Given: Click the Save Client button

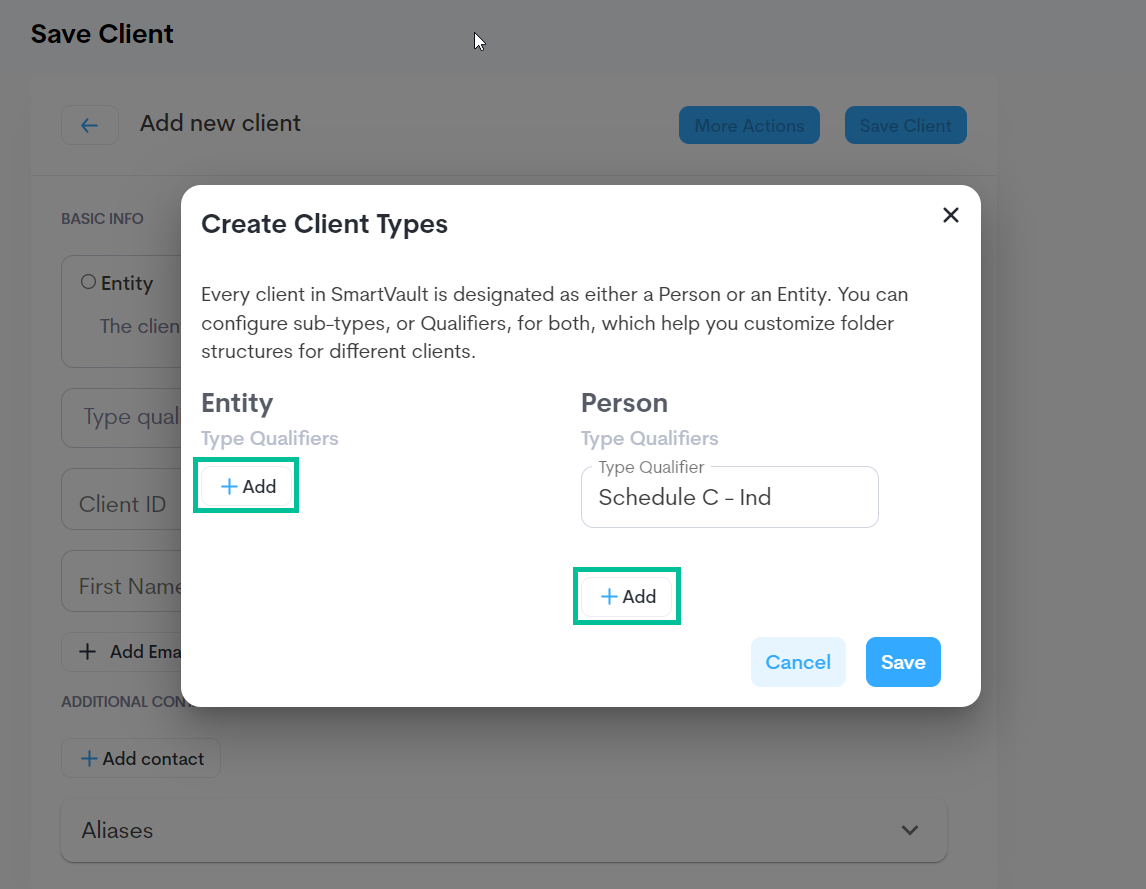Looking at the screenshot, I should (906, 125).
